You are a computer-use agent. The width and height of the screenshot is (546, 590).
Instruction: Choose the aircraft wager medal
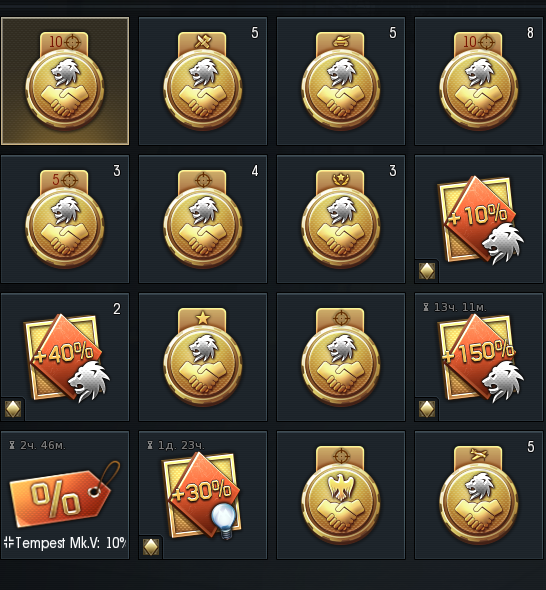click(479, 495)
